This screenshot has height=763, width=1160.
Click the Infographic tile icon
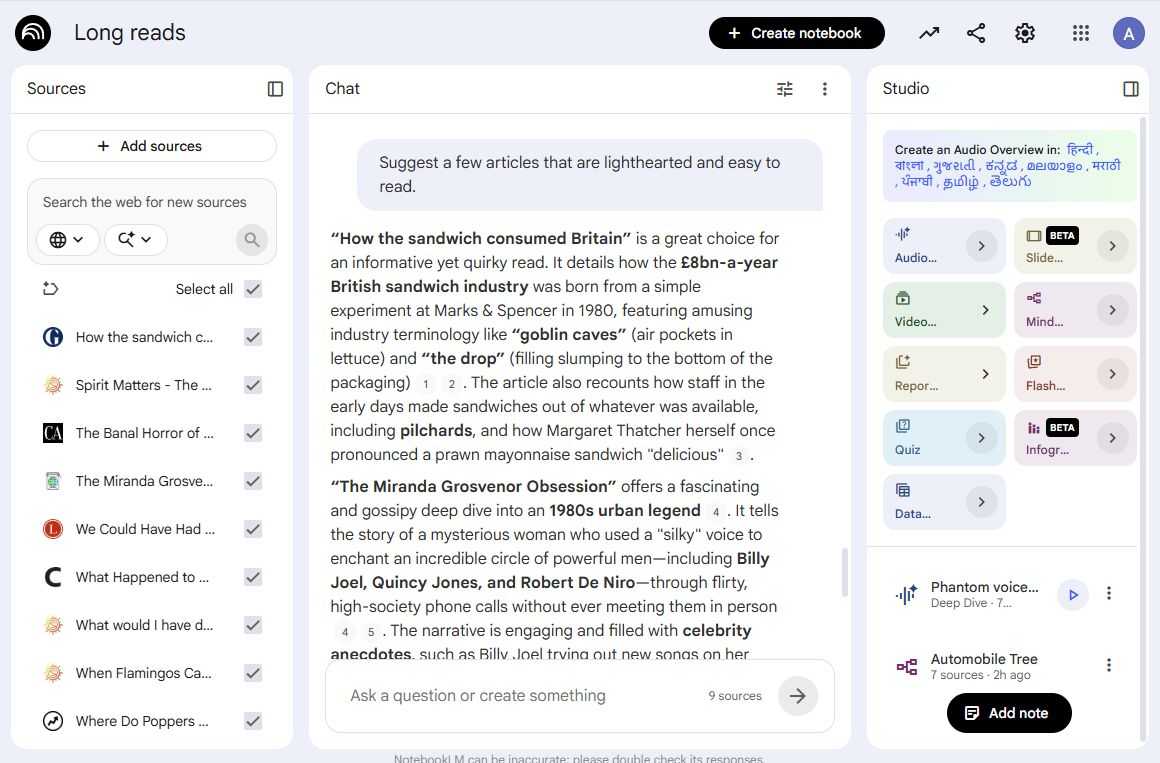coord(1033,428)
